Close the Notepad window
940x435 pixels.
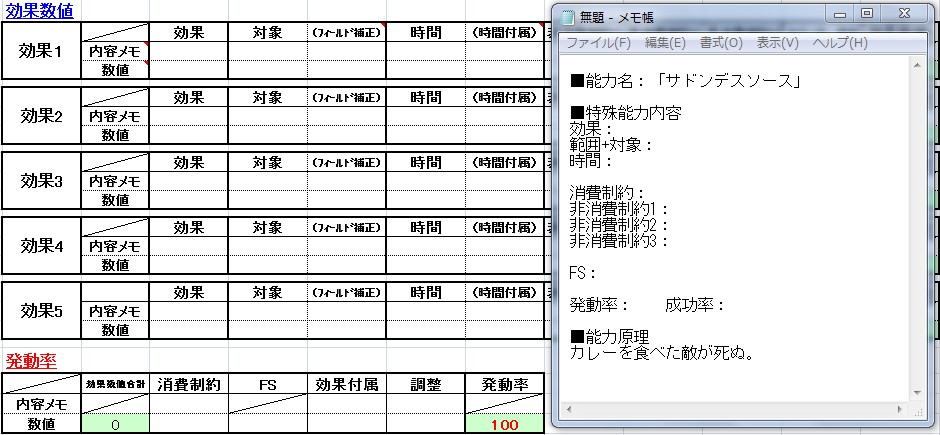click(903, 14)
